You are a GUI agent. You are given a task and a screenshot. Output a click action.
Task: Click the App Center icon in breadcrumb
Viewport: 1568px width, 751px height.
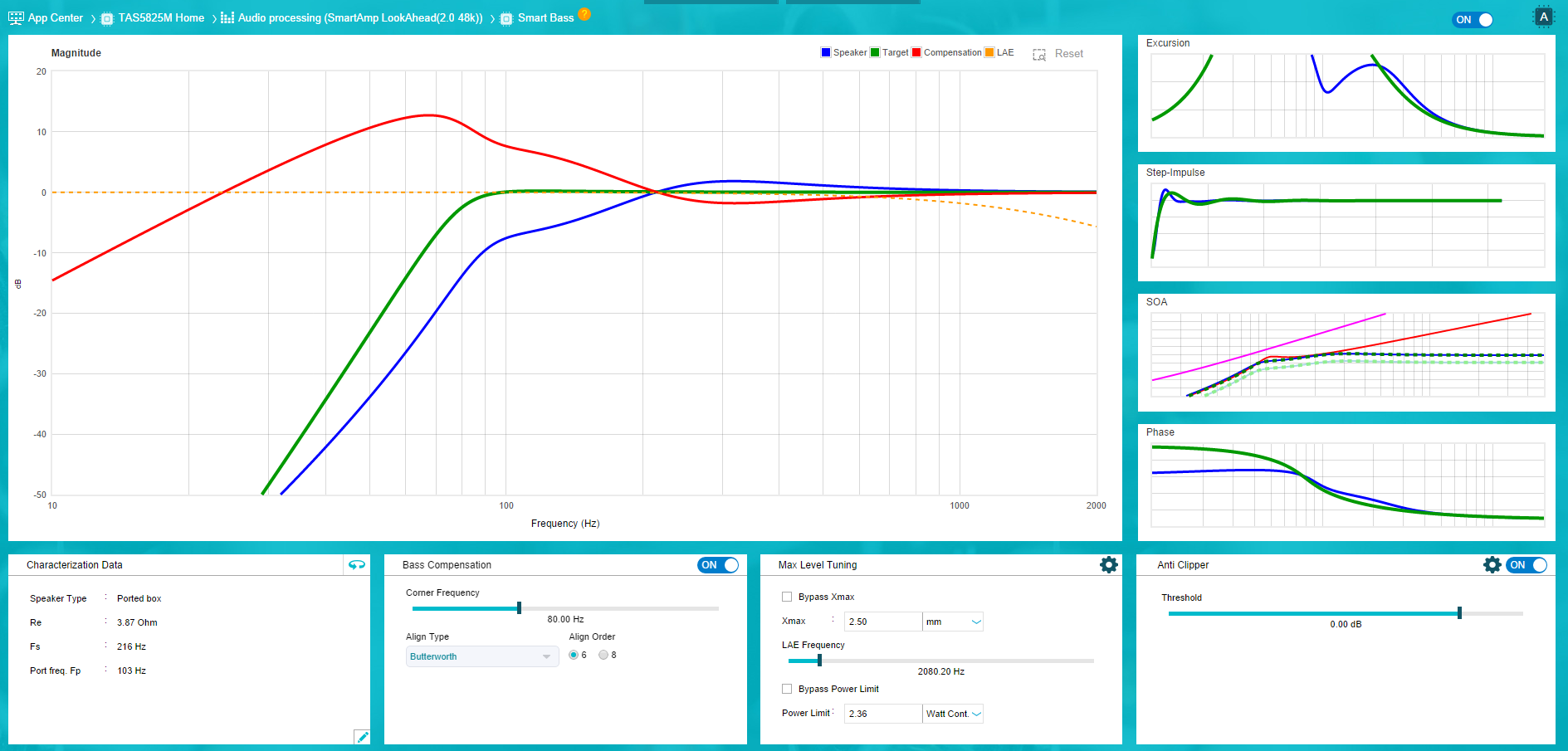click(x=16, y=18)
